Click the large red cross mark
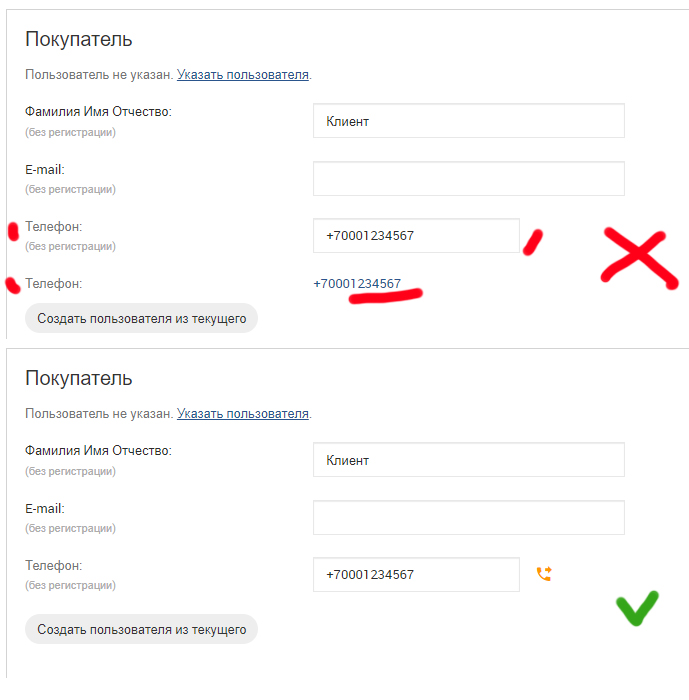 coord(638,258)
